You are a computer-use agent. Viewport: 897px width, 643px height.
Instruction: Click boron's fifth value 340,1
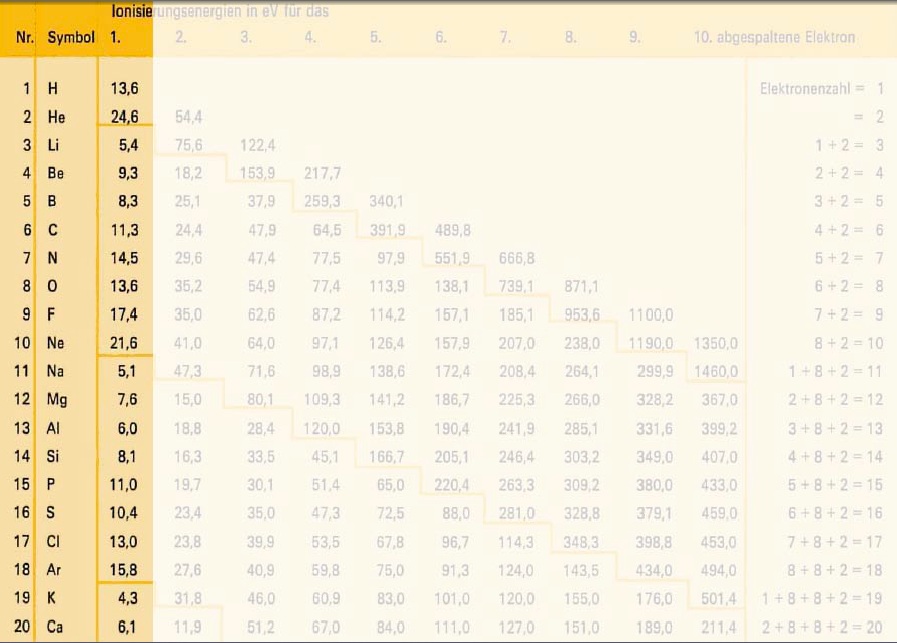[x=387, y=201]
